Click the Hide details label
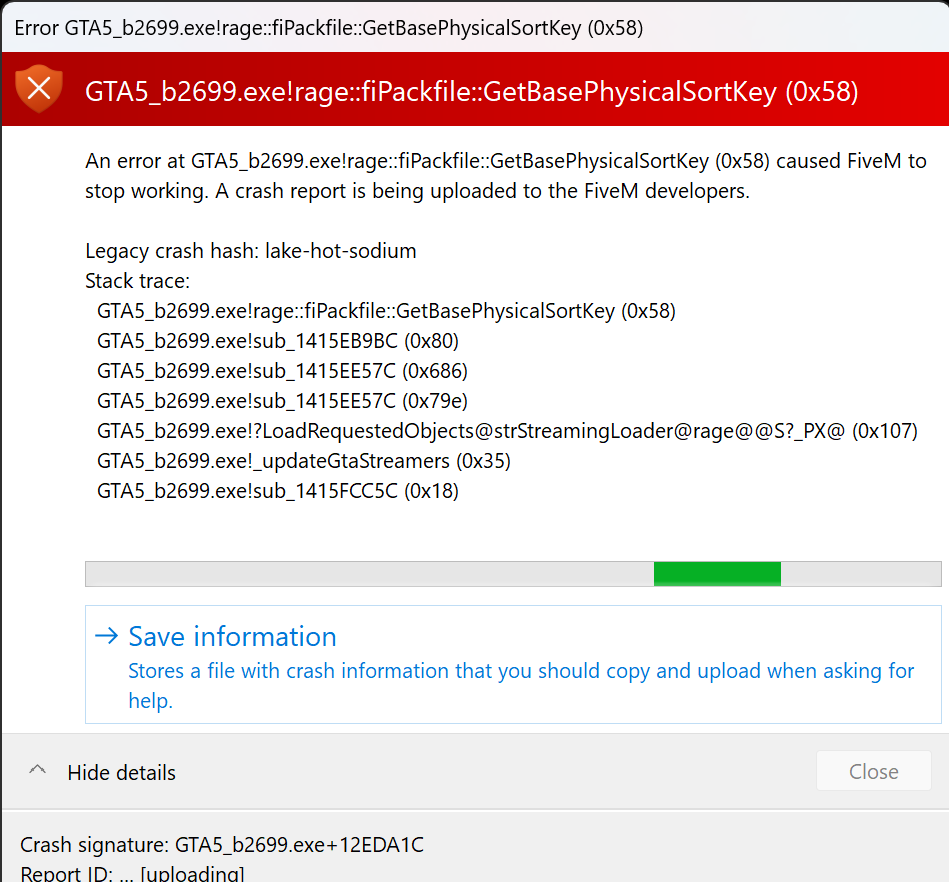The height and width of the screenshot is (882, 949). (x=121, y=772)
